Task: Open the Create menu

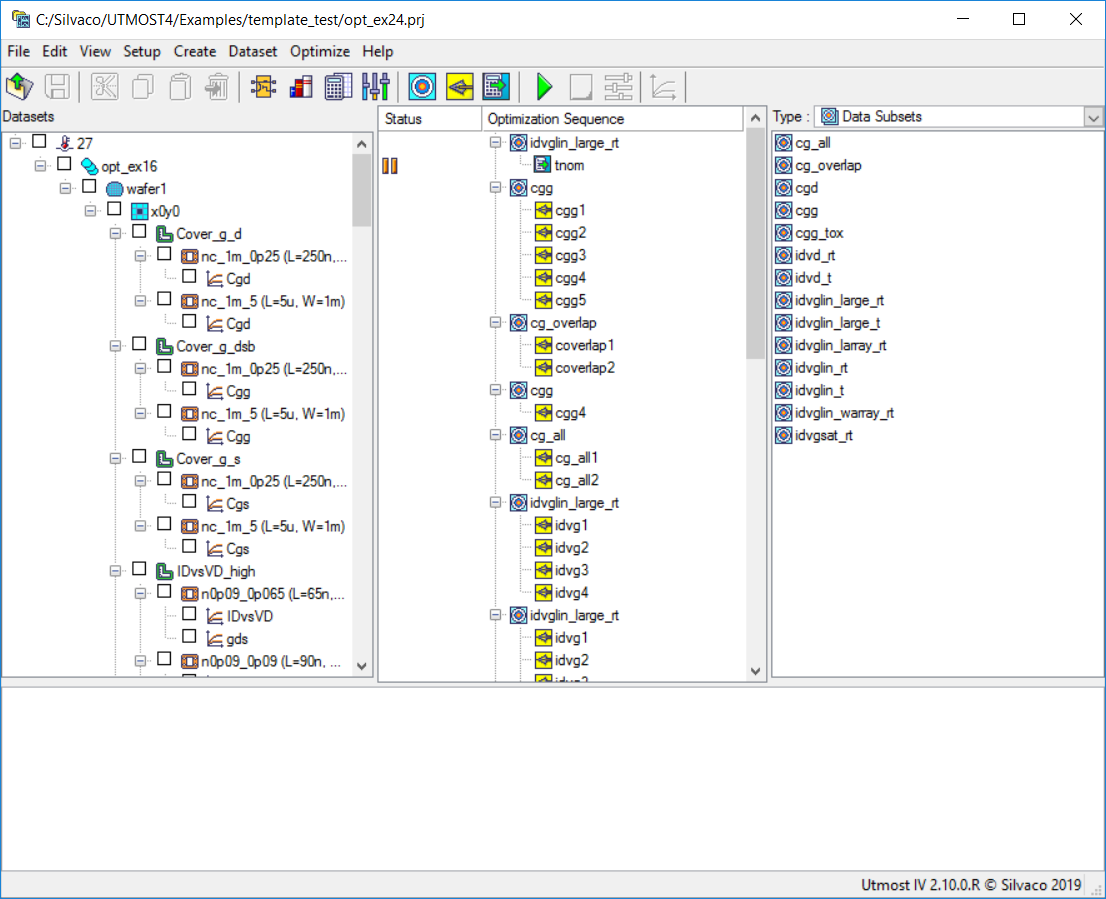Action: (x=195, y=51)
